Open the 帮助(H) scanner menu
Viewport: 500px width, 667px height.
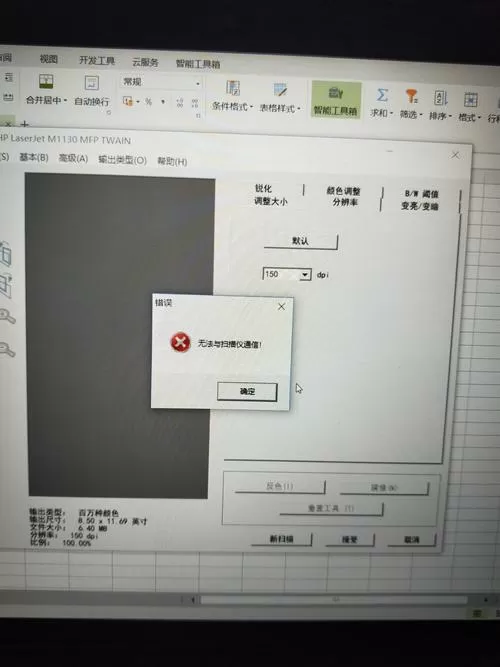pos(172,161)
